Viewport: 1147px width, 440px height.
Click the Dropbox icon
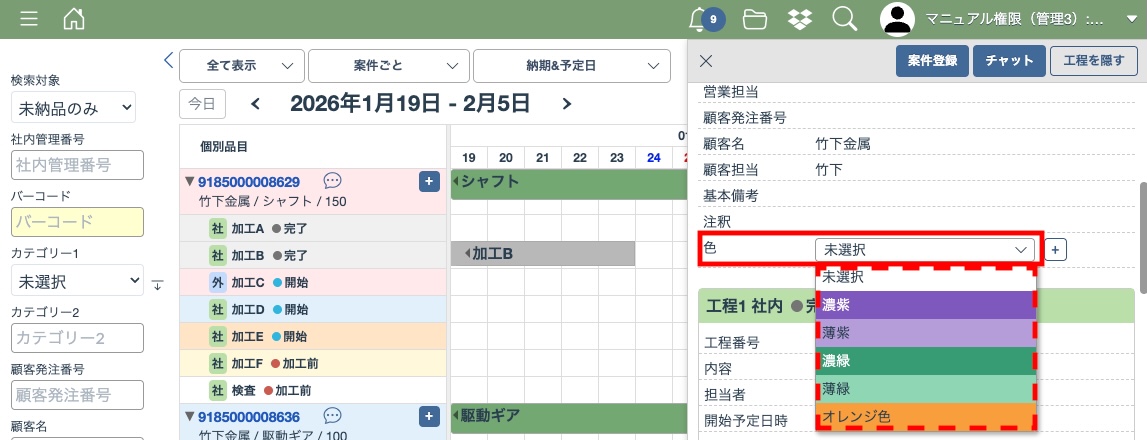pos(800,19)
